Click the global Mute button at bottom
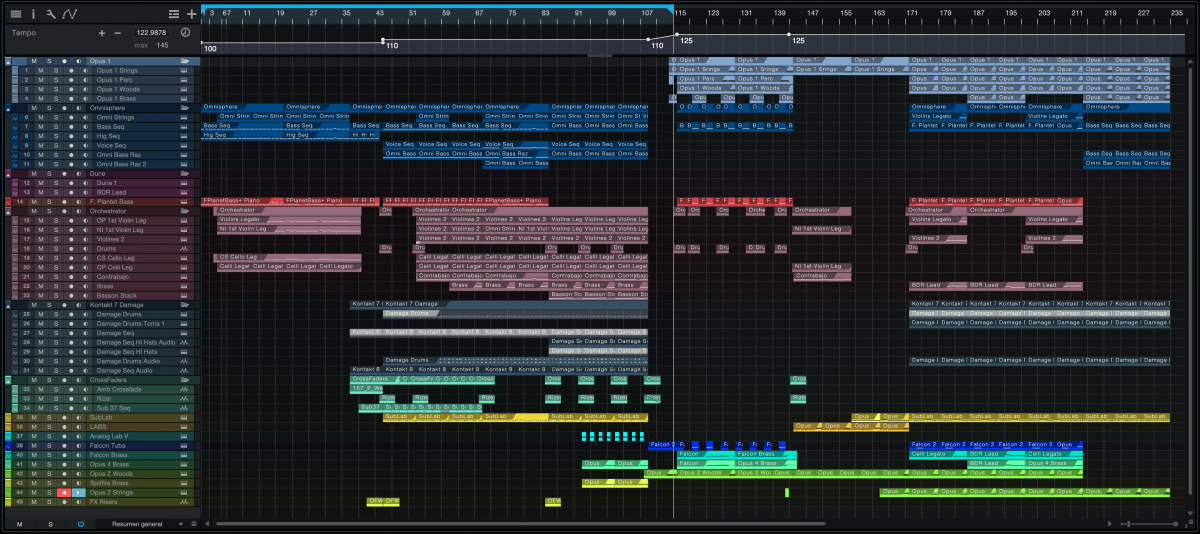Image resolution: width=1200 pixels, height=534 pixels. [x=19, y=524]
